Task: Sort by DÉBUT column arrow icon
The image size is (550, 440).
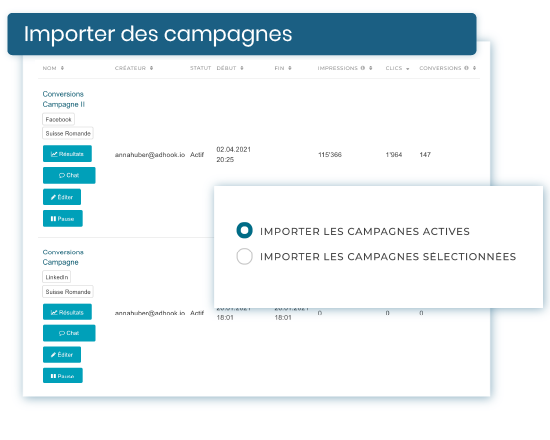Action: click(242, 68)
